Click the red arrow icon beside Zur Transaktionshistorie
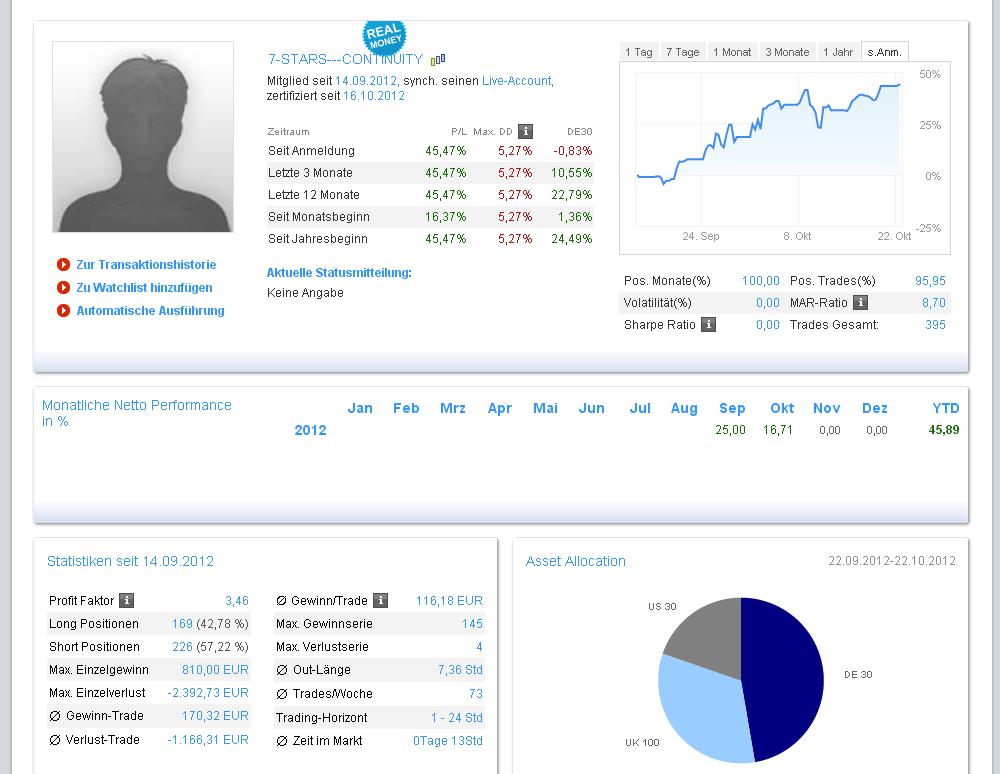 click(63, 265)
